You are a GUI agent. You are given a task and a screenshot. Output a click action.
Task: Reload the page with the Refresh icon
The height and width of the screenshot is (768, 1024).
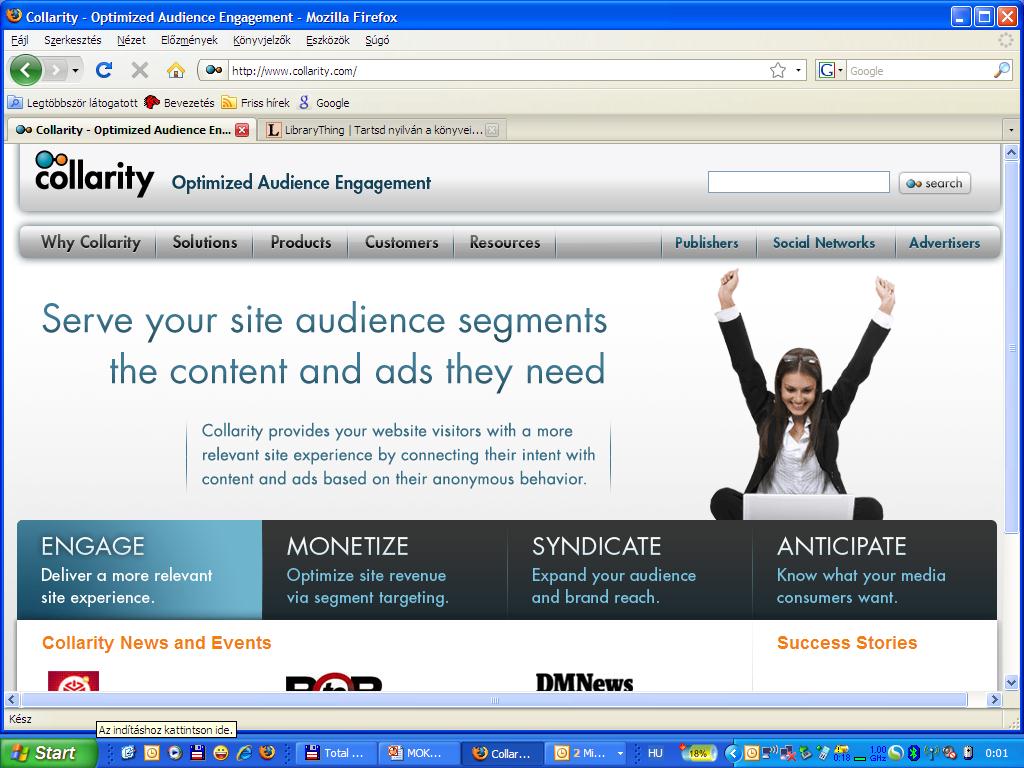[104, 70]
